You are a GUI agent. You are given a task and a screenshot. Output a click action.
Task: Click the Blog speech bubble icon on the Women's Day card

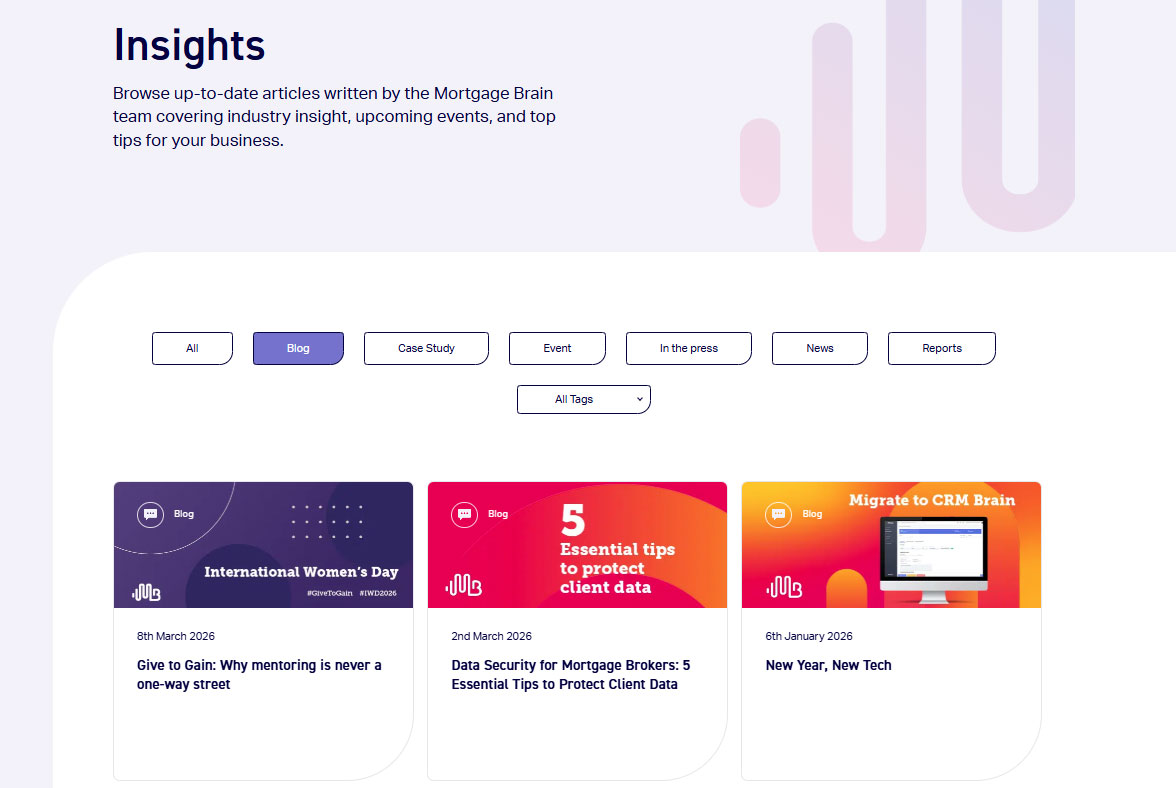tap(150, 514)
